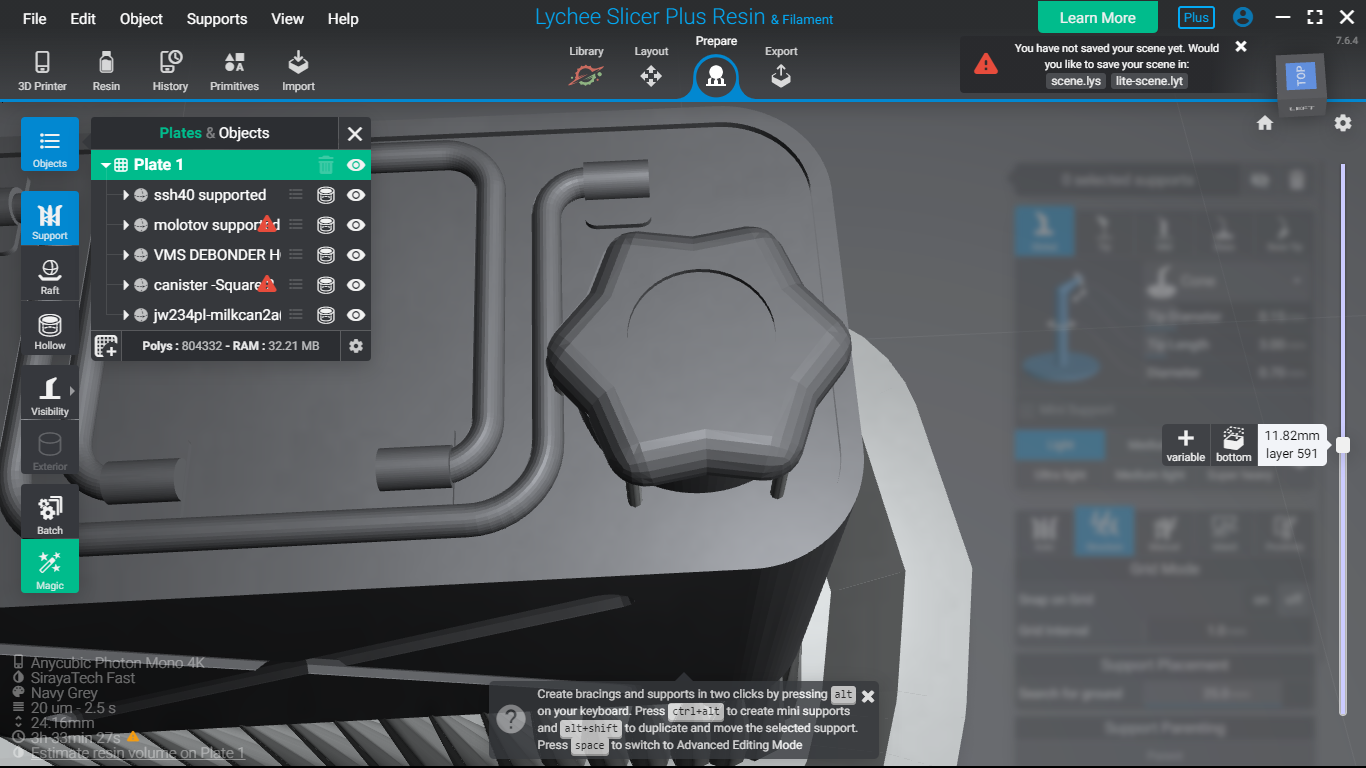Select the Support tool in sidebar
This screenshot has height=768, width=1366.
point(50,218)
